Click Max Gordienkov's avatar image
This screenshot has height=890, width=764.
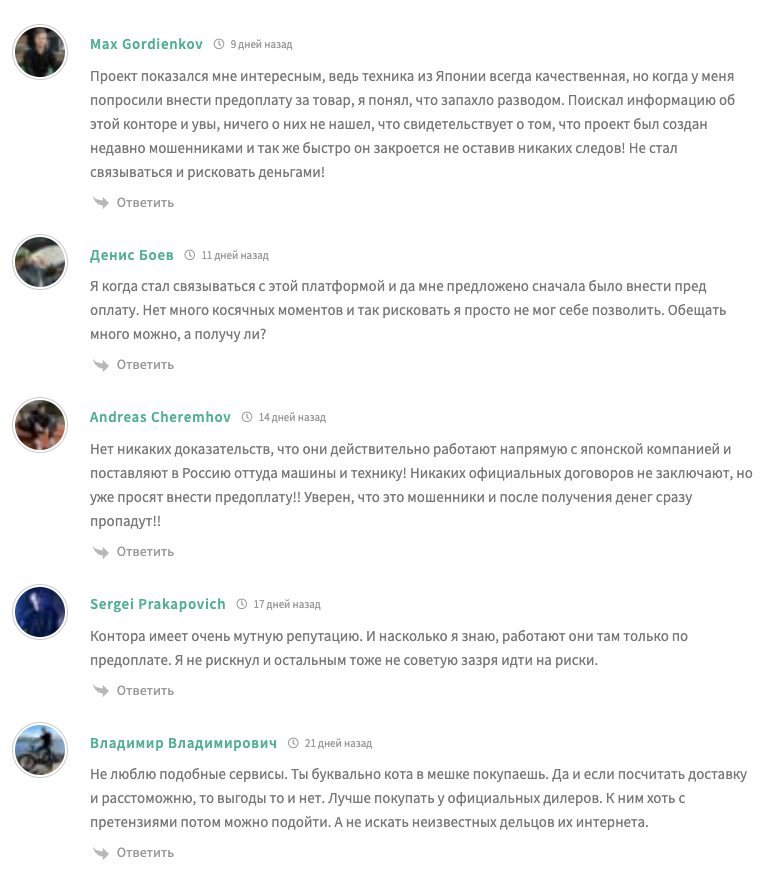pyautogui.click(x=40, y=52)
